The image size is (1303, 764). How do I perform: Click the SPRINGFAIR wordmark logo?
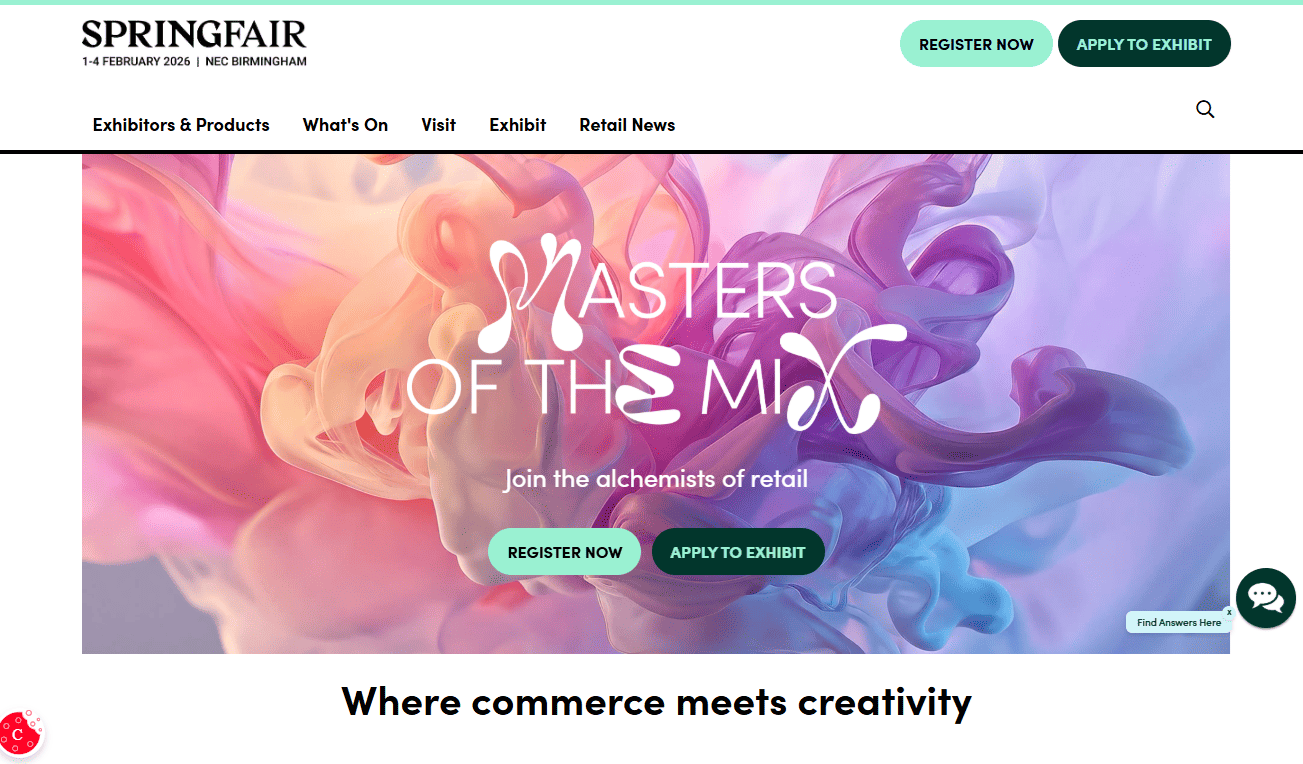click(x=194, y=35)
